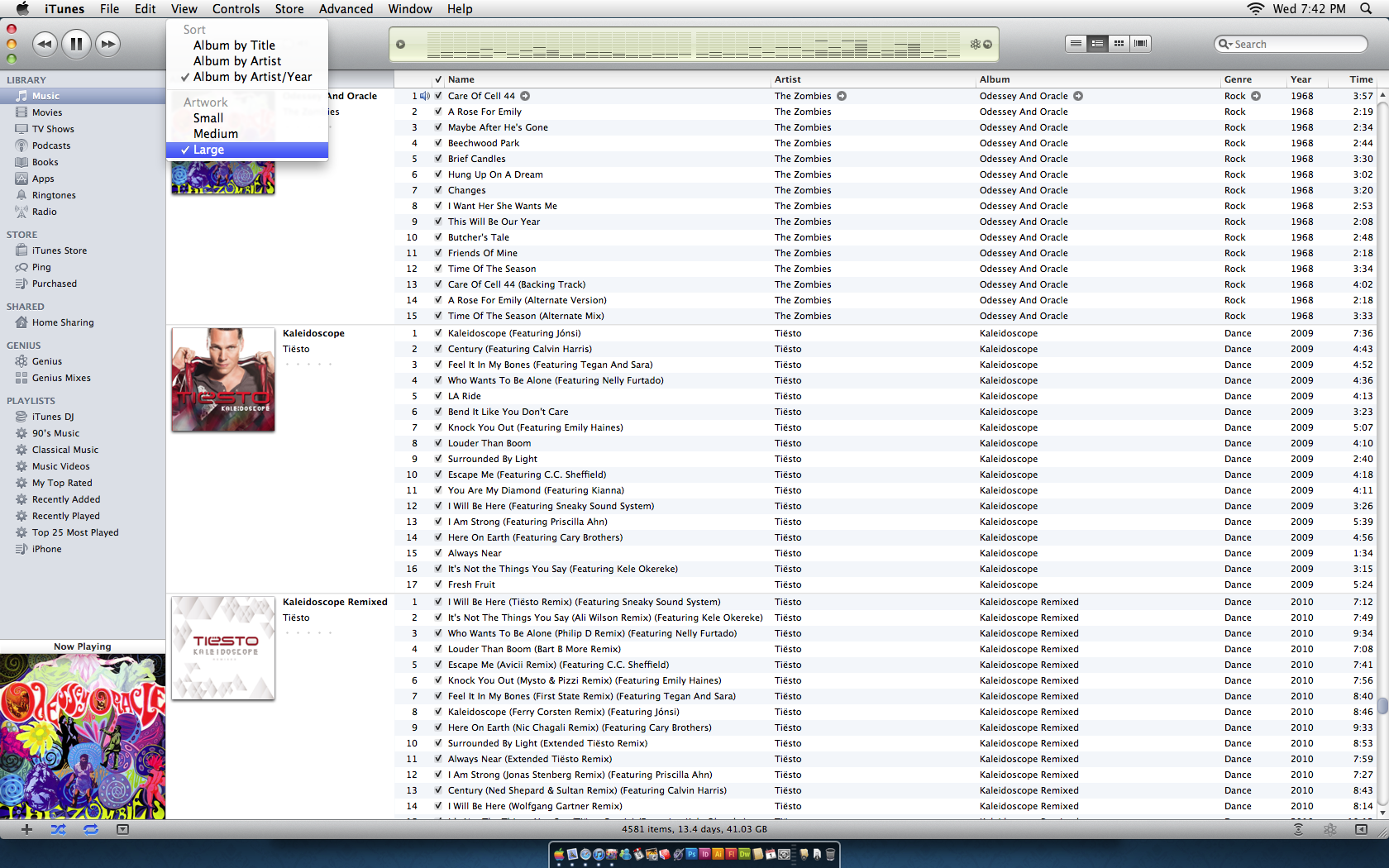1389x868 pixels.
Task: Open Genius Mixes
Action: [x=61, y=378]
